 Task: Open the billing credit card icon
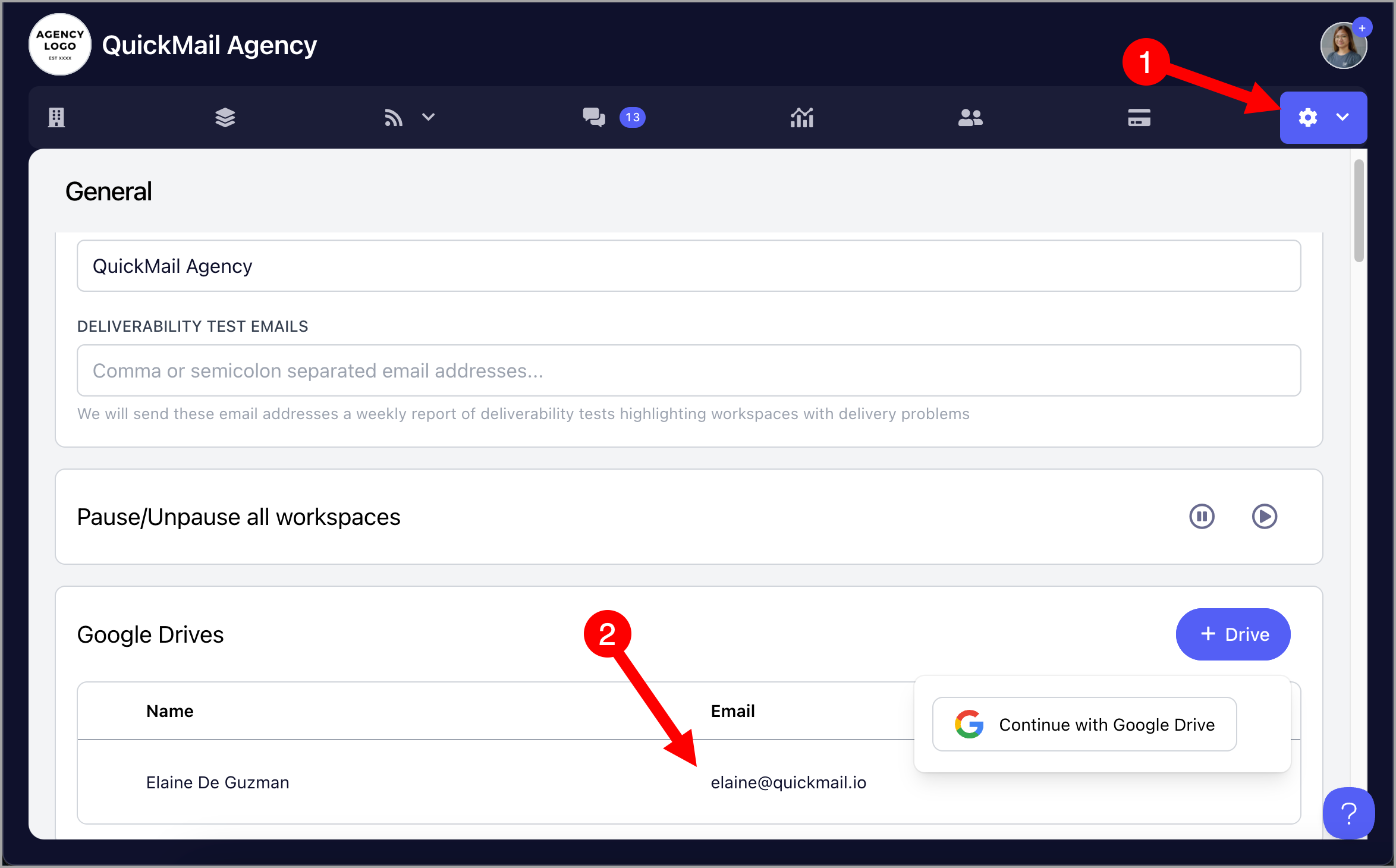click(1139, 117)
